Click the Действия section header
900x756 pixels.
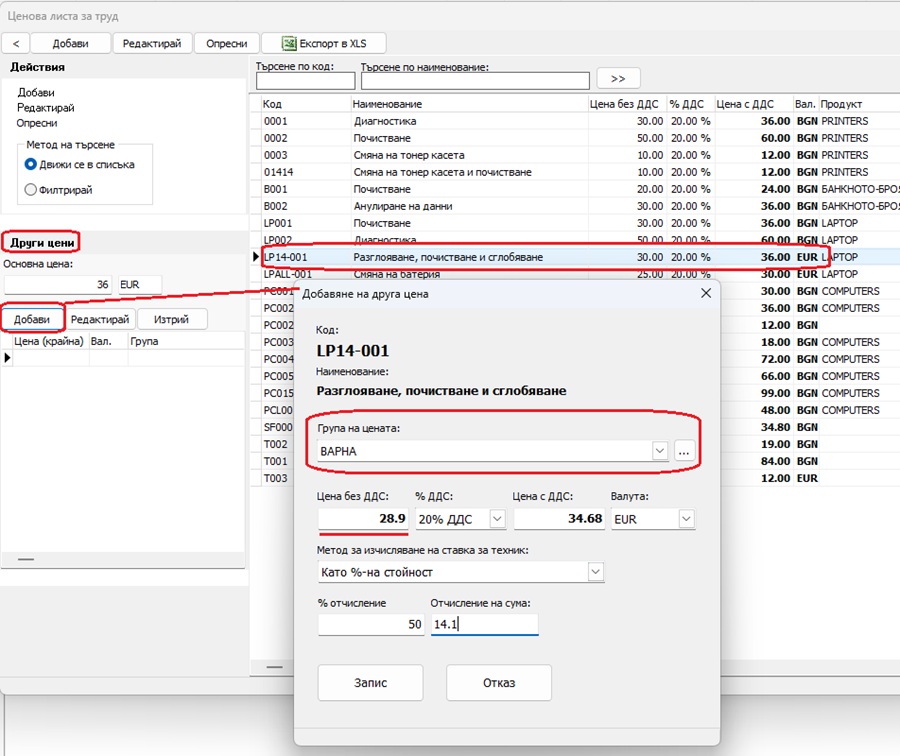37,67
